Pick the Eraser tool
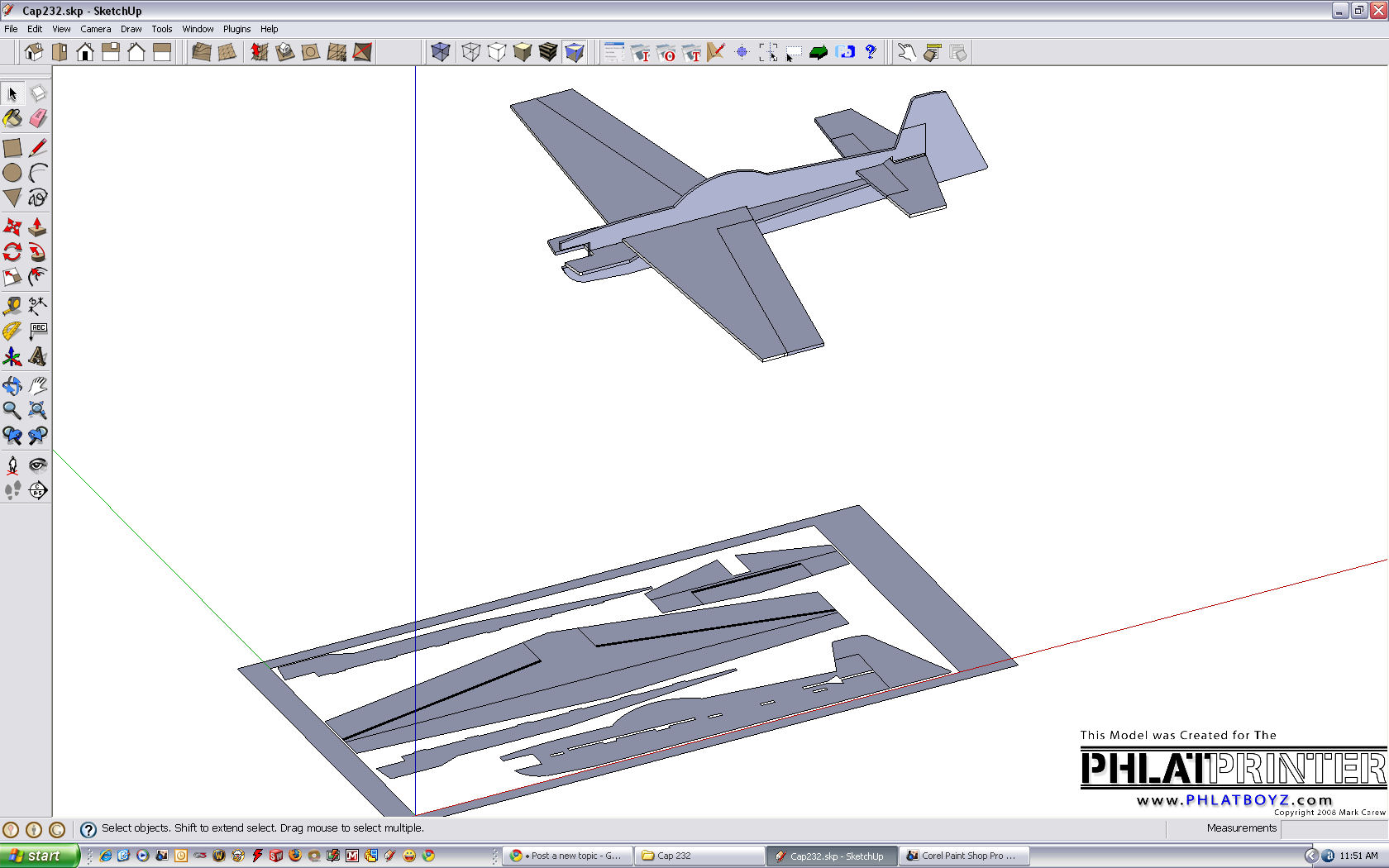Image resolution: width=1389 pixels, height=868 pixels. (x=38, y=119)
